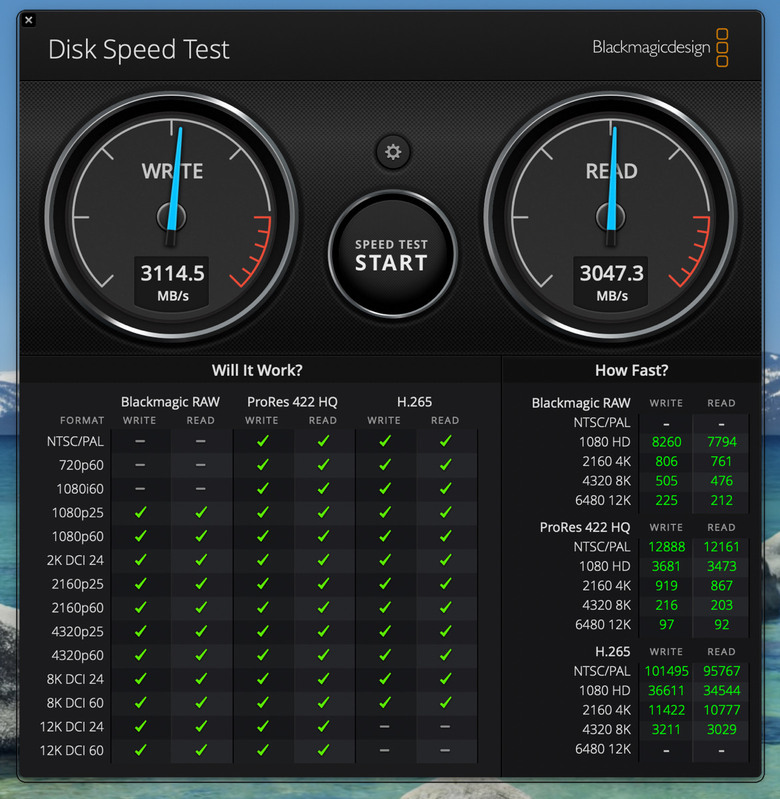Viewport: 780px width, 799px height.
Task: Click ProRes 4320 8K write value 216
Action: pyautogui.click(x=666, y=605)
